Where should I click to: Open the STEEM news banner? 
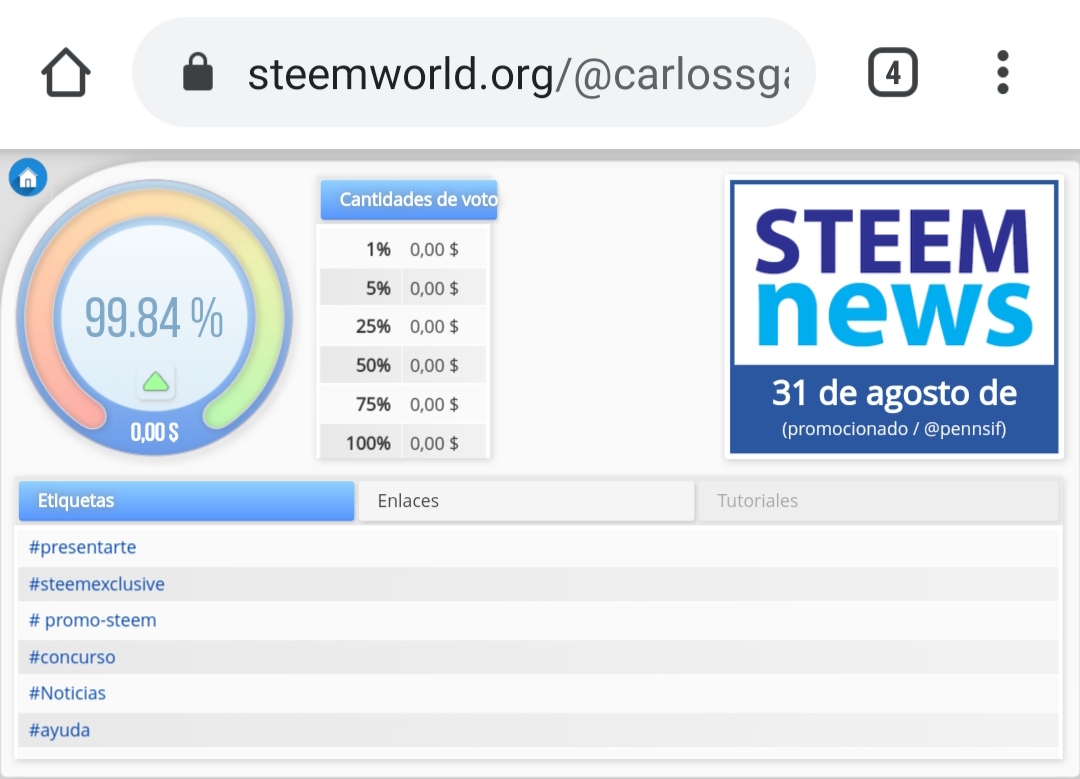pyautogui.click(x=894, y=317)
